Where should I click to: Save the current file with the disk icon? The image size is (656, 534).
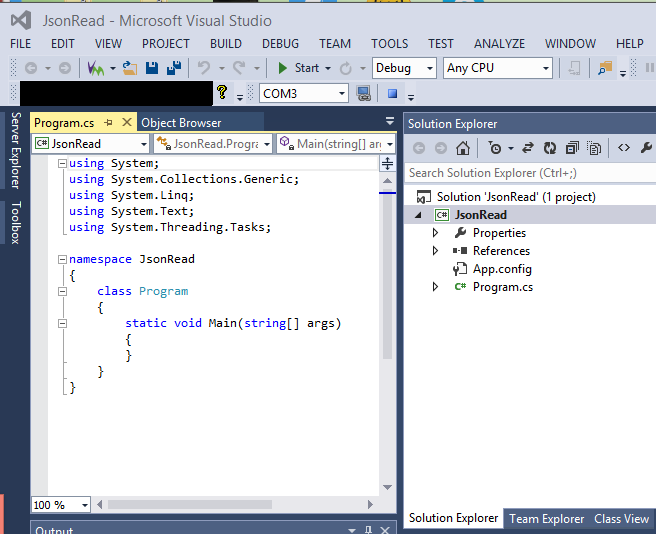[152, 68]
